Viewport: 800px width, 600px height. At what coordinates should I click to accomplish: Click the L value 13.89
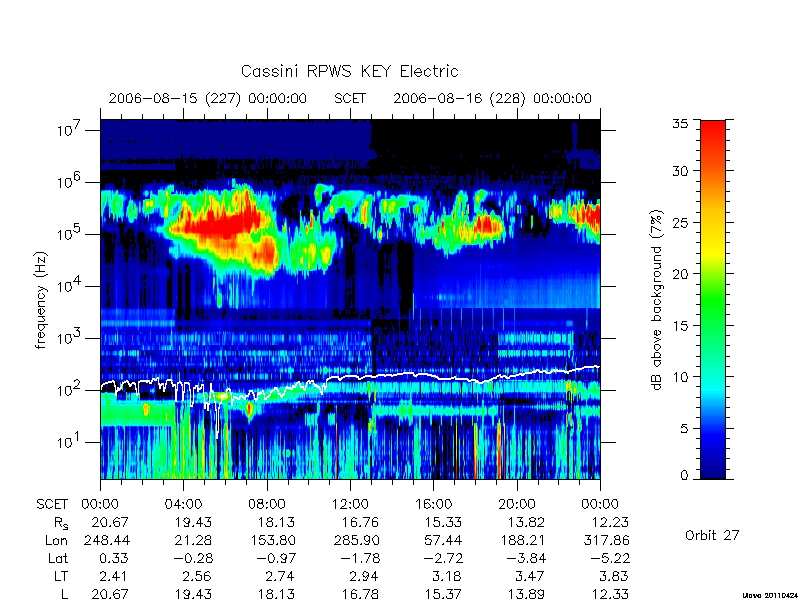(526, 594)
